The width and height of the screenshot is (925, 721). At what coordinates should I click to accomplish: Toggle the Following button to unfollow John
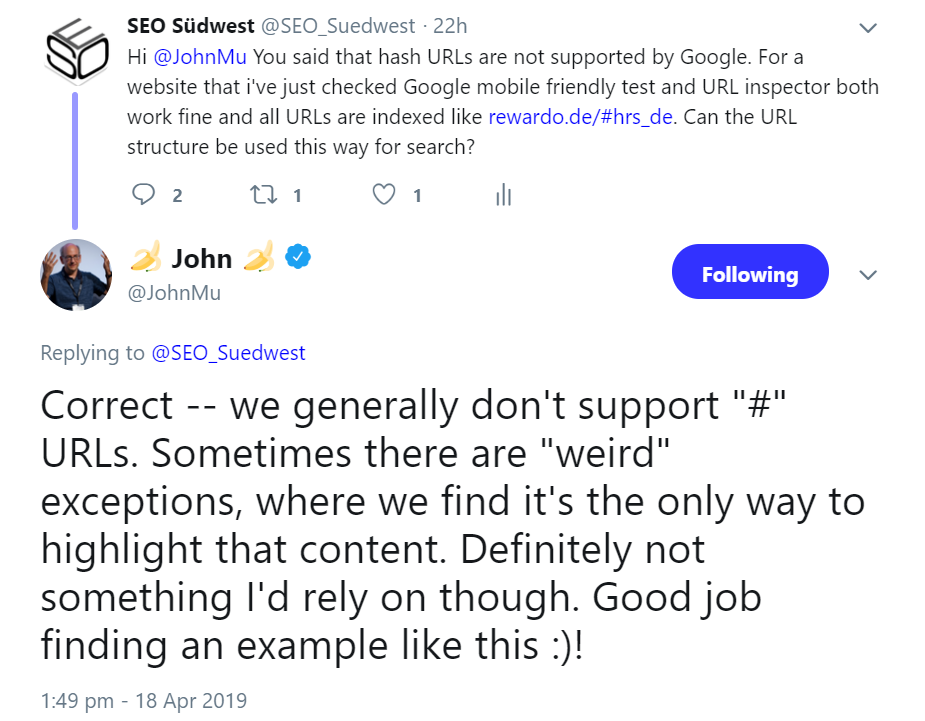(749, 271)
